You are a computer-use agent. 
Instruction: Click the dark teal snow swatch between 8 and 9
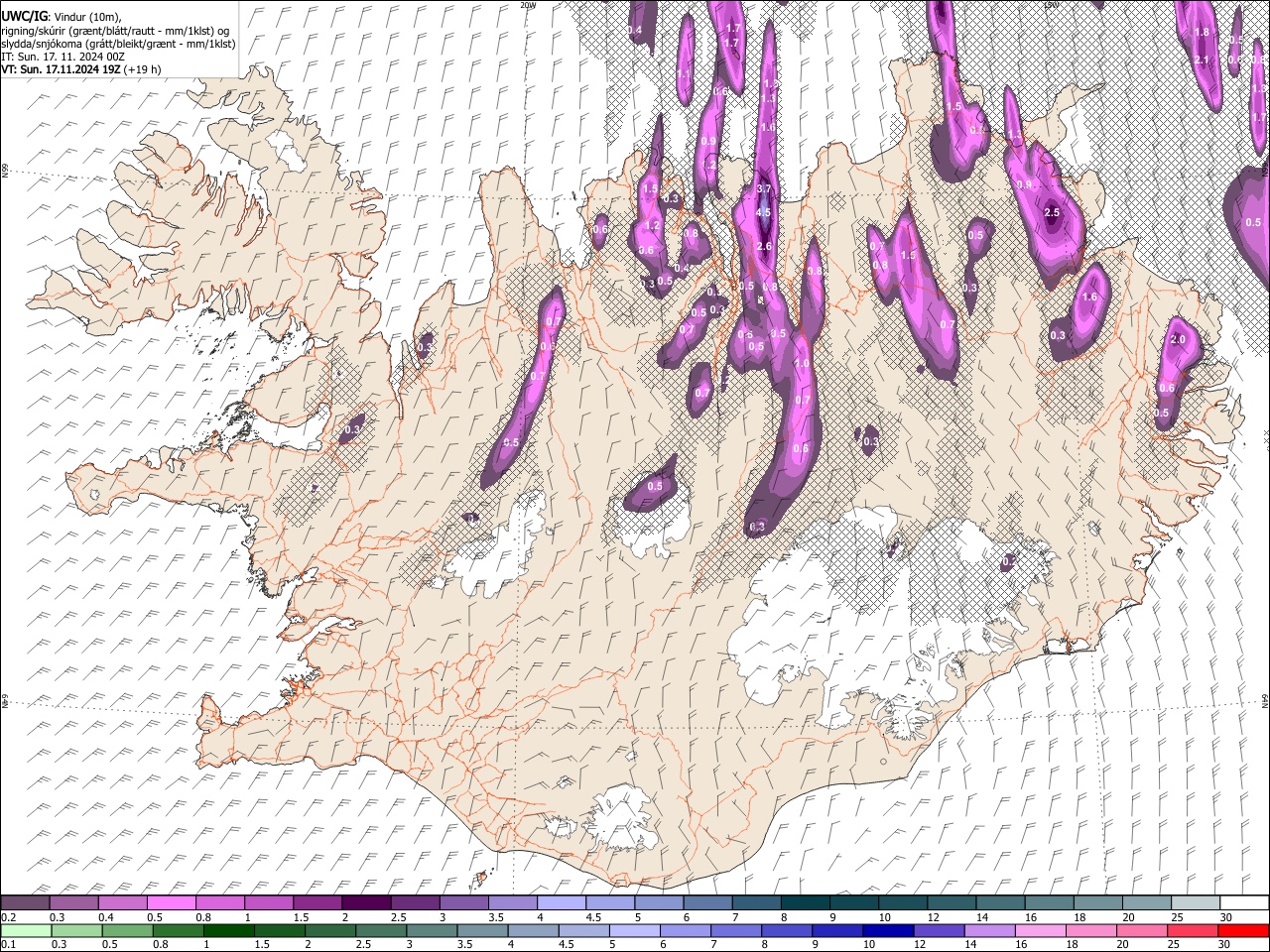click(806, 902)
